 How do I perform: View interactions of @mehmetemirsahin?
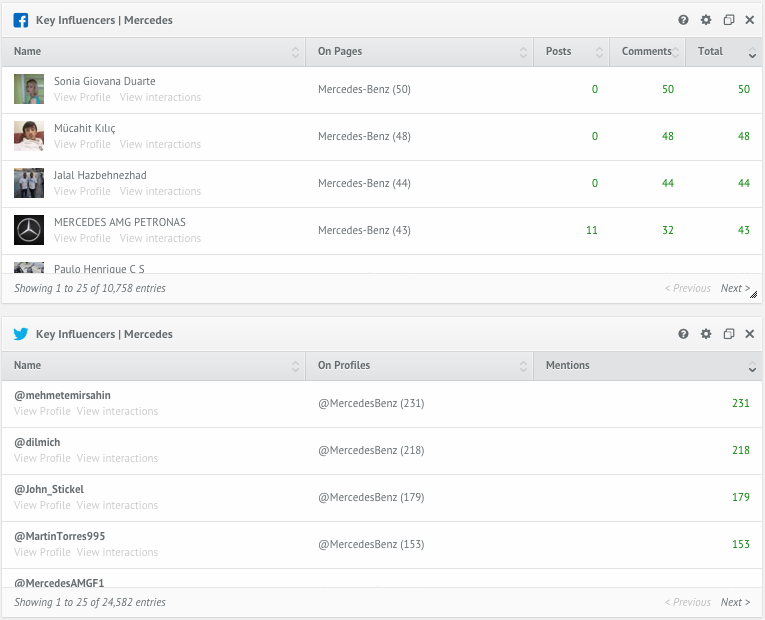click(117, 411)
